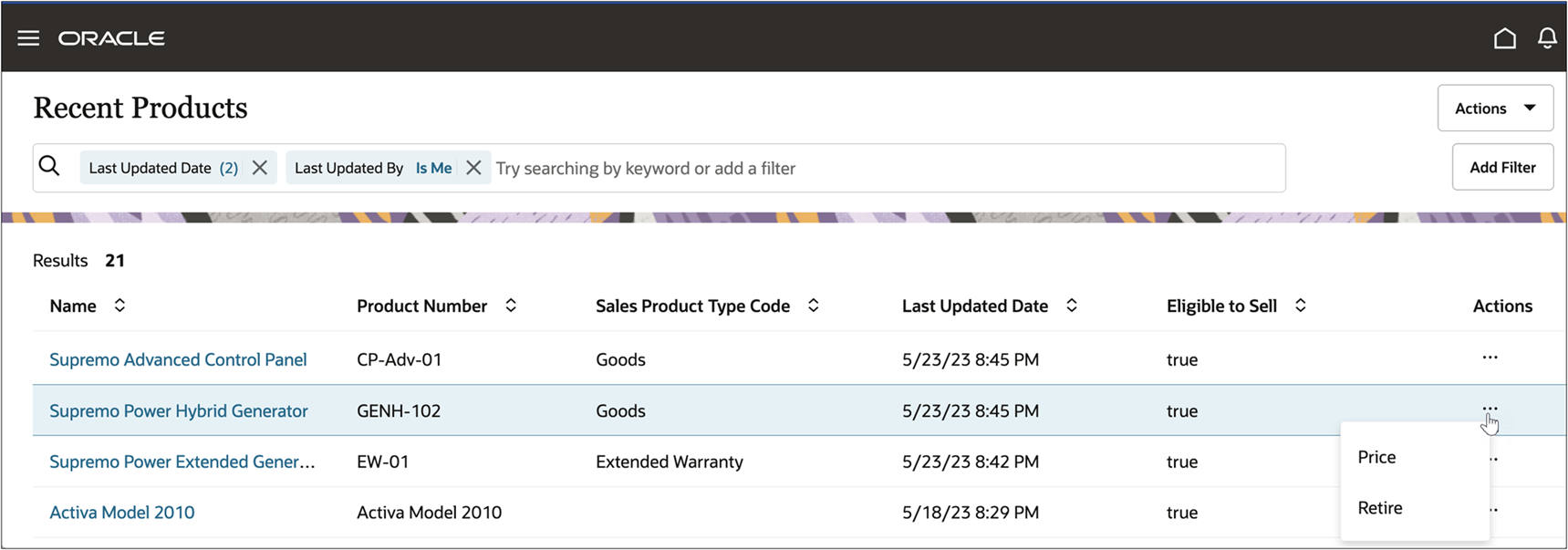Open the Activa Model 2010 product
Viewport: 1568px width, 550px height.
click(121, 512)
